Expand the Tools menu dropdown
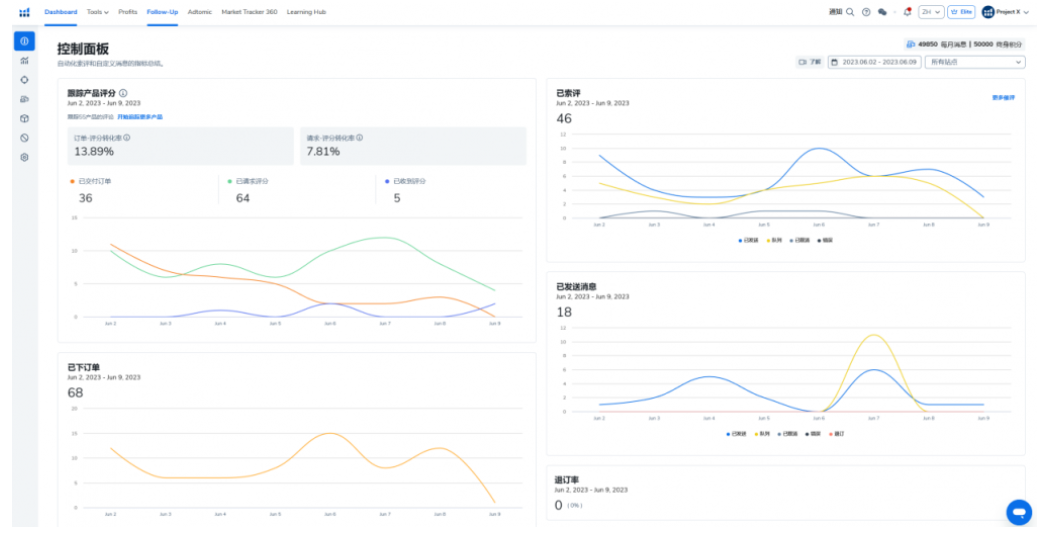1064x549 pixels. tap(97, 12)
